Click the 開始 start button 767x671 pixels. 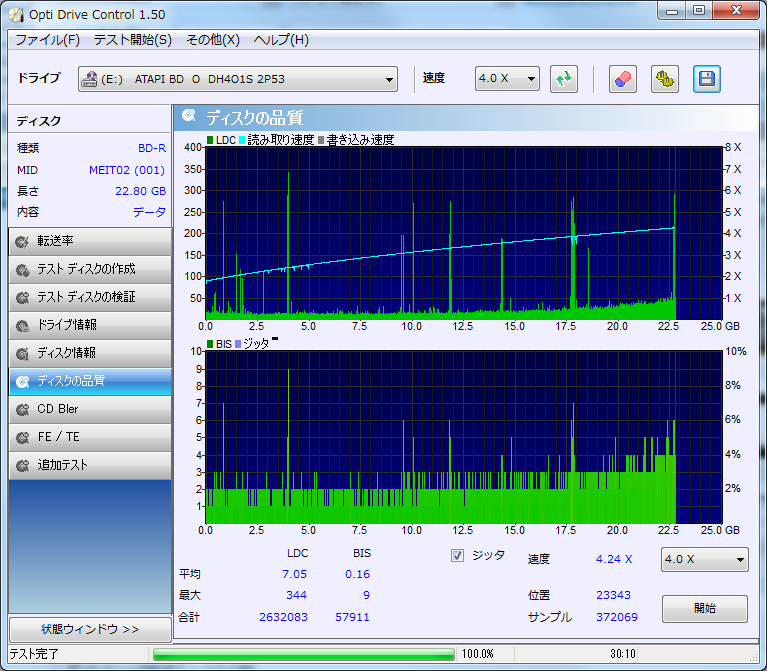704,608
